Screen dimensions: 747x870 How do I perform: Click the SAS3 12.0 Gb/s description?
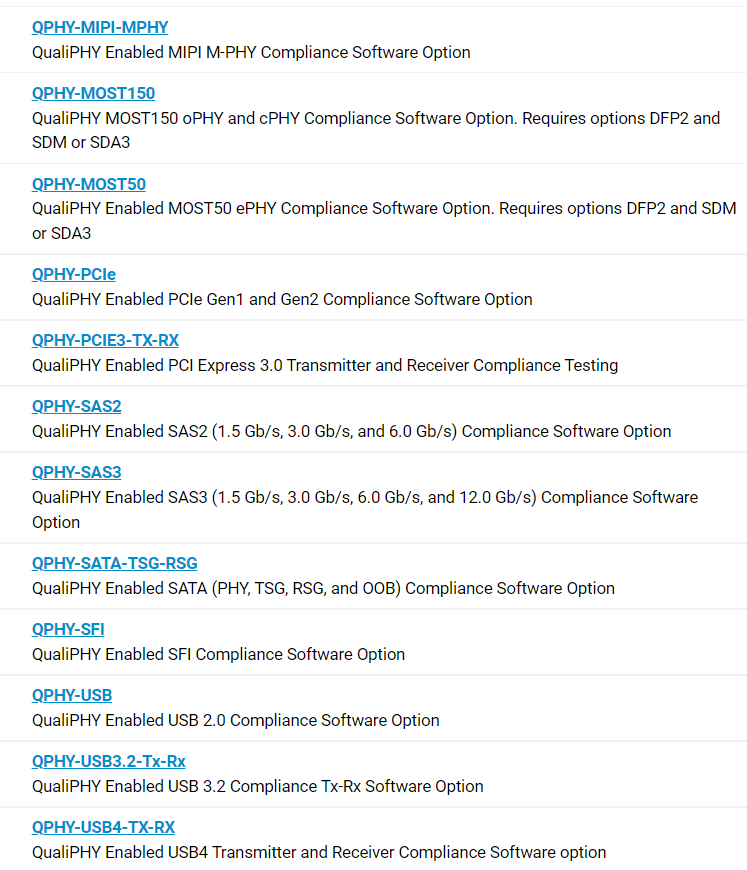(365, 510)
